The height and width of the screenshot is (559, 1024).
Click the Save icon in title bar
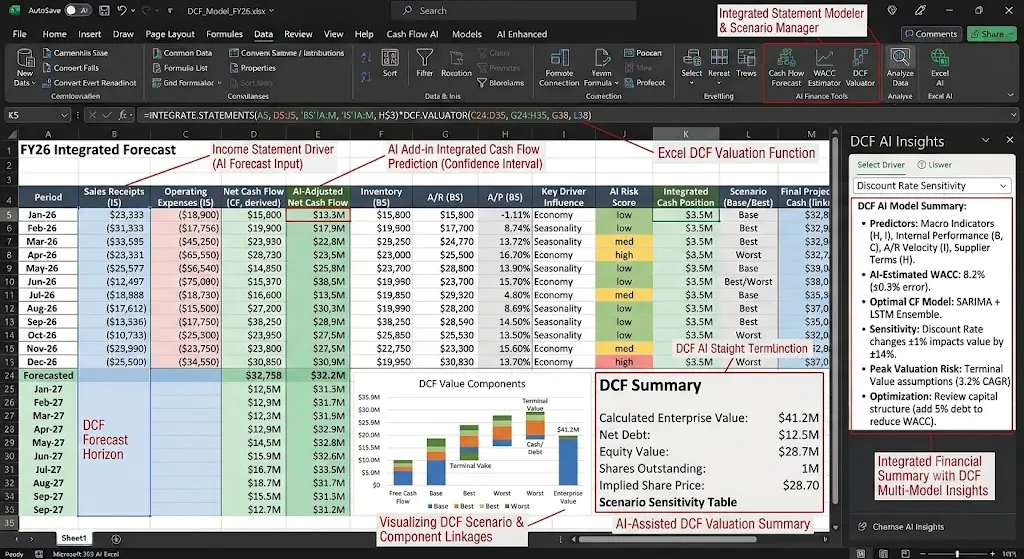[x=104, y=10]
